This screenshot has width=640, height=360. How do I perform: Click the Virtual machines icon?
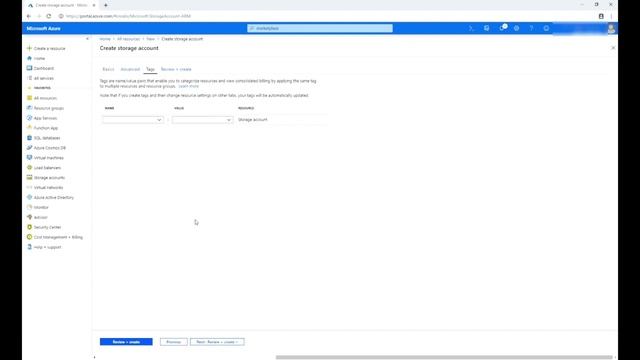tap(29, 158)
